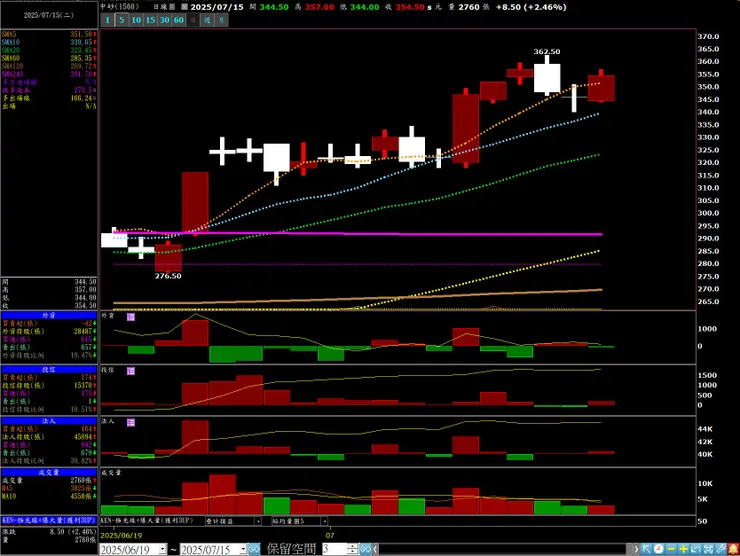Select the weekly chart period tab
Screen dimensions: 740x556
tap(207, 20)
